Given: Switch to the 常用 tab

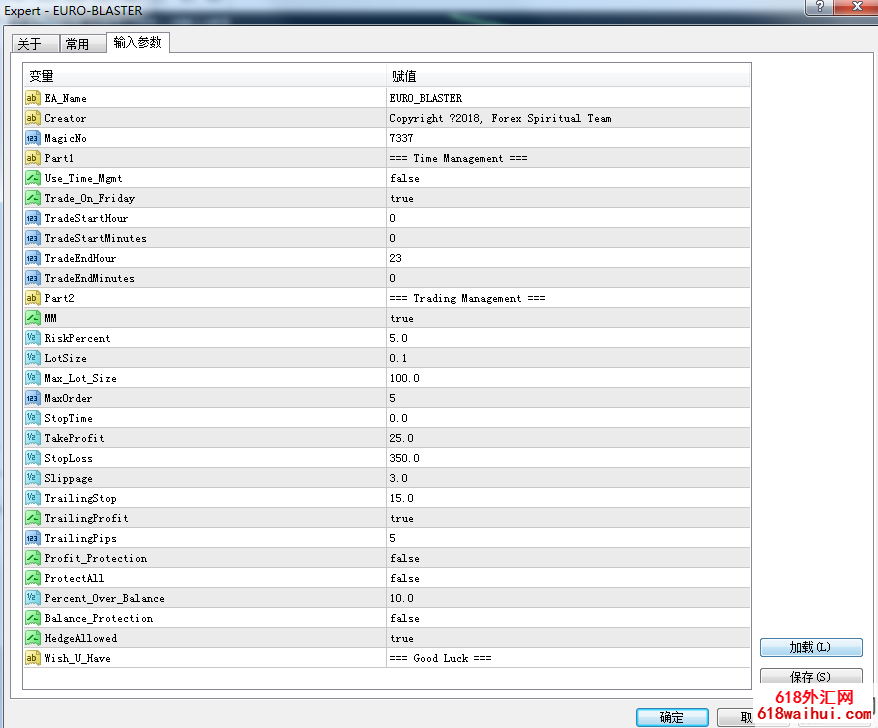Looking at the screenshot, I should tap(77, 44).
